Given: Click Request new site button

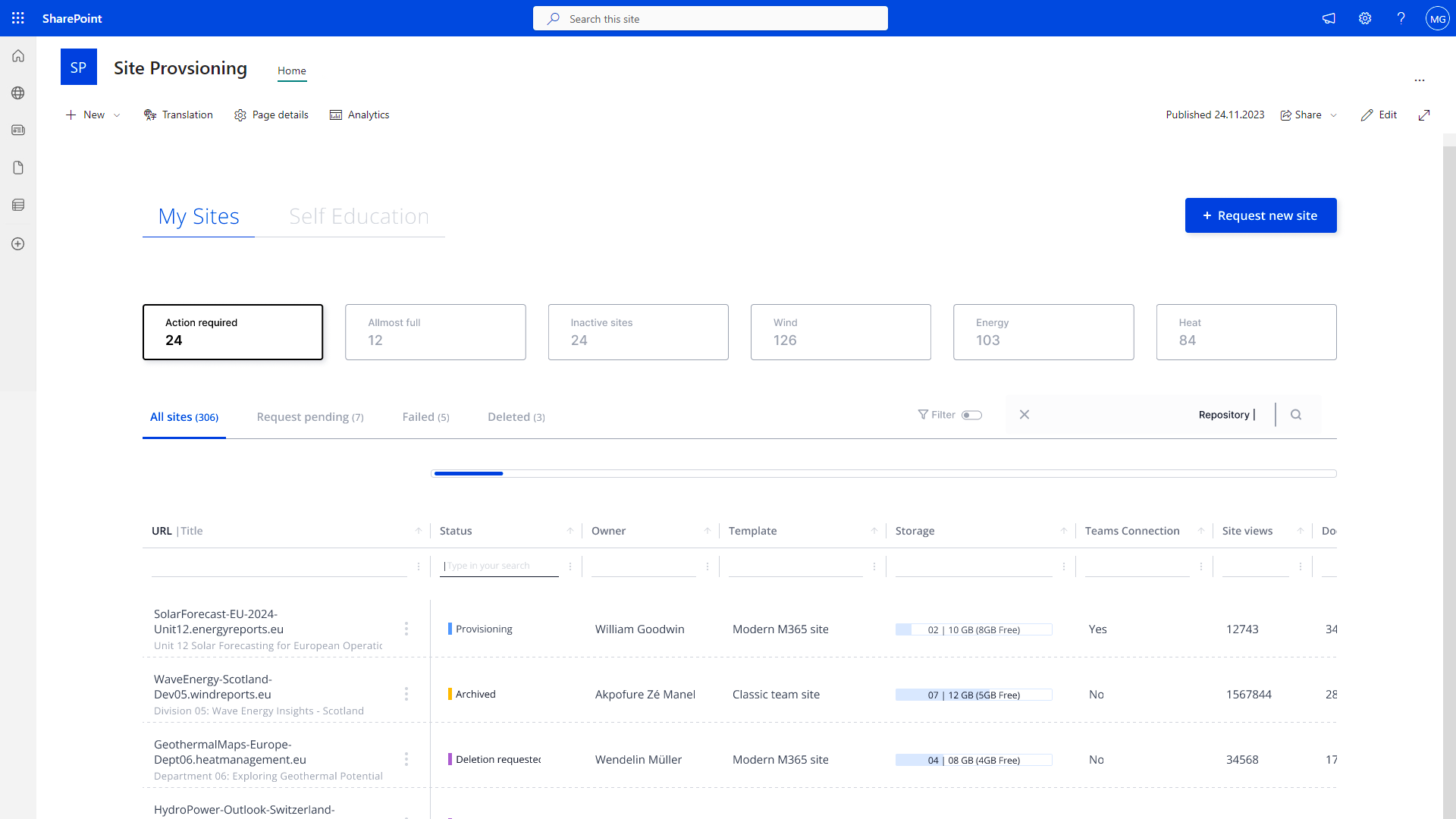Looking at the screenshot, I should pos(1260,215).
